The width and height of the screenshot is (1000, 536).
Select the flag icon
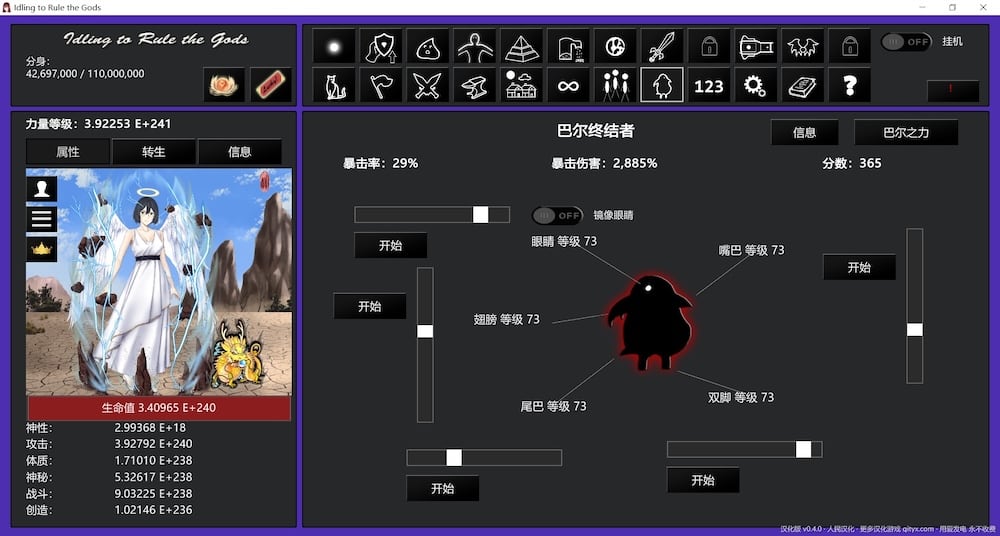[381, 85]
